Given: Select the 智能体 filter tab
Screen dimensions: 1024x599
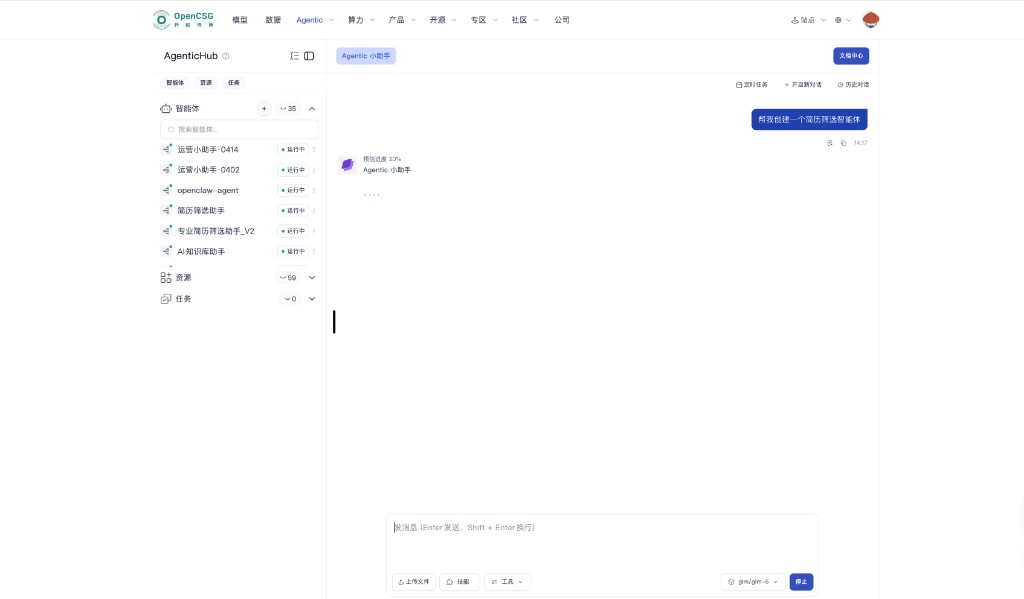Looking at the screenshot, I should point(175,83).
